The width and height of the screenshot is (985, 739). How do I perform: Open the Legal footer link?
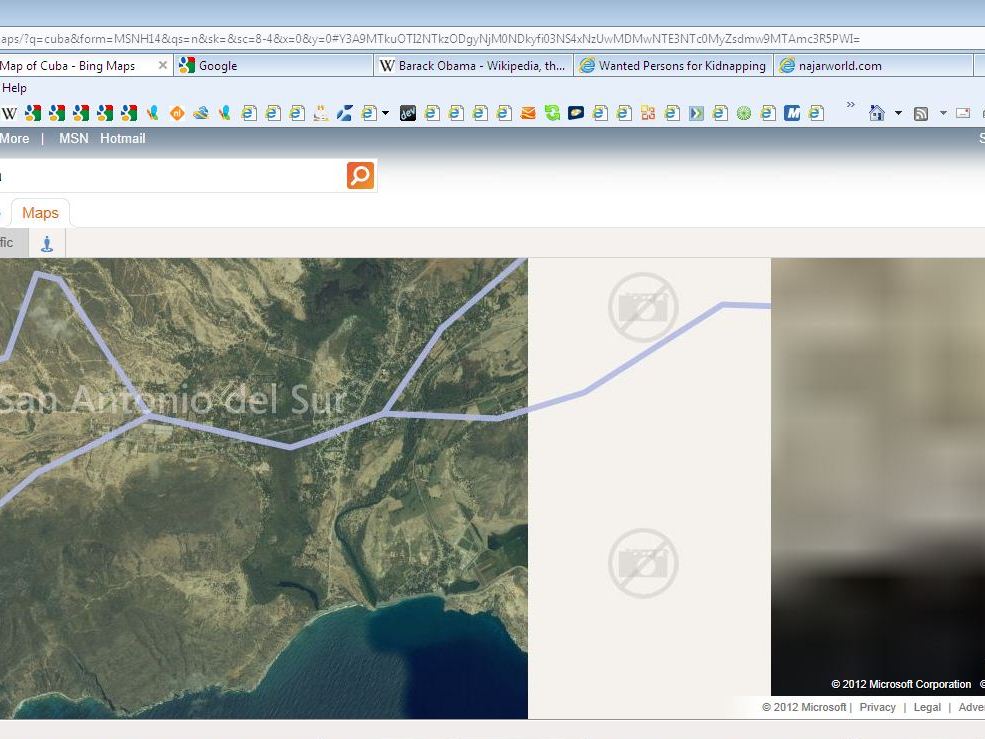click(927, 707)
